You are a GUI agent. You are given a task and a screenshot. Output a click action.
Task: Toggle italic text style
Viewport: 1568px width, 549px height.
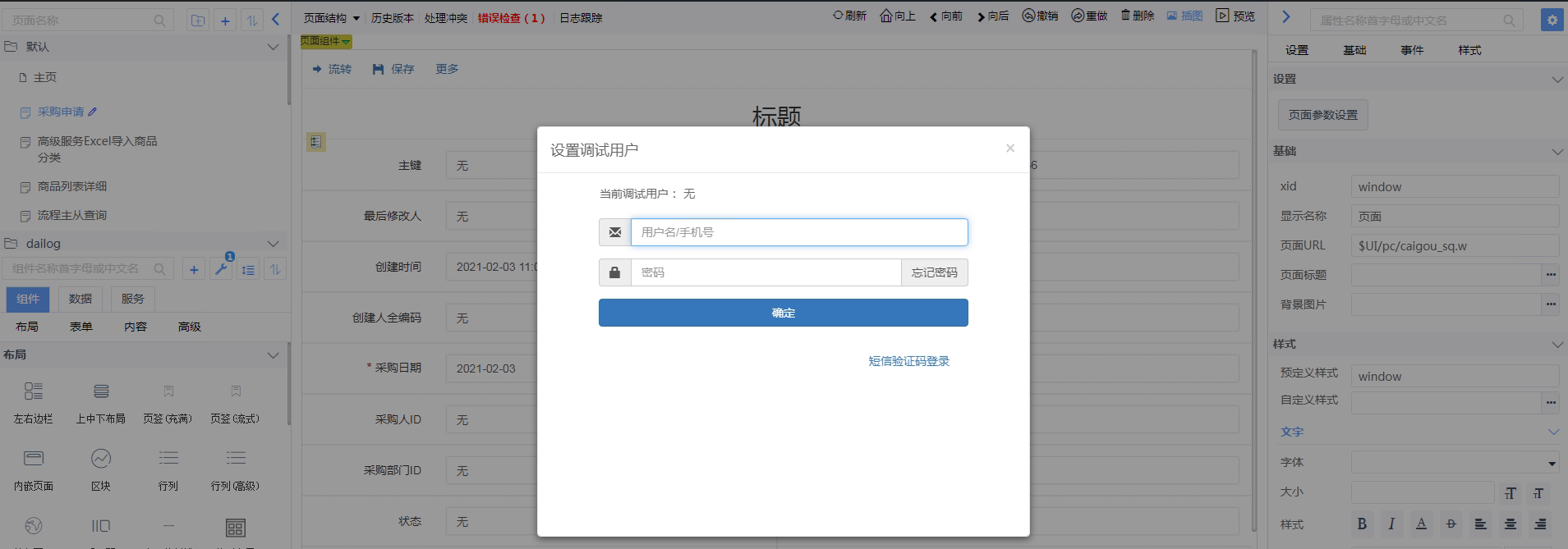pyautogui.click(x=1391, y=524)
